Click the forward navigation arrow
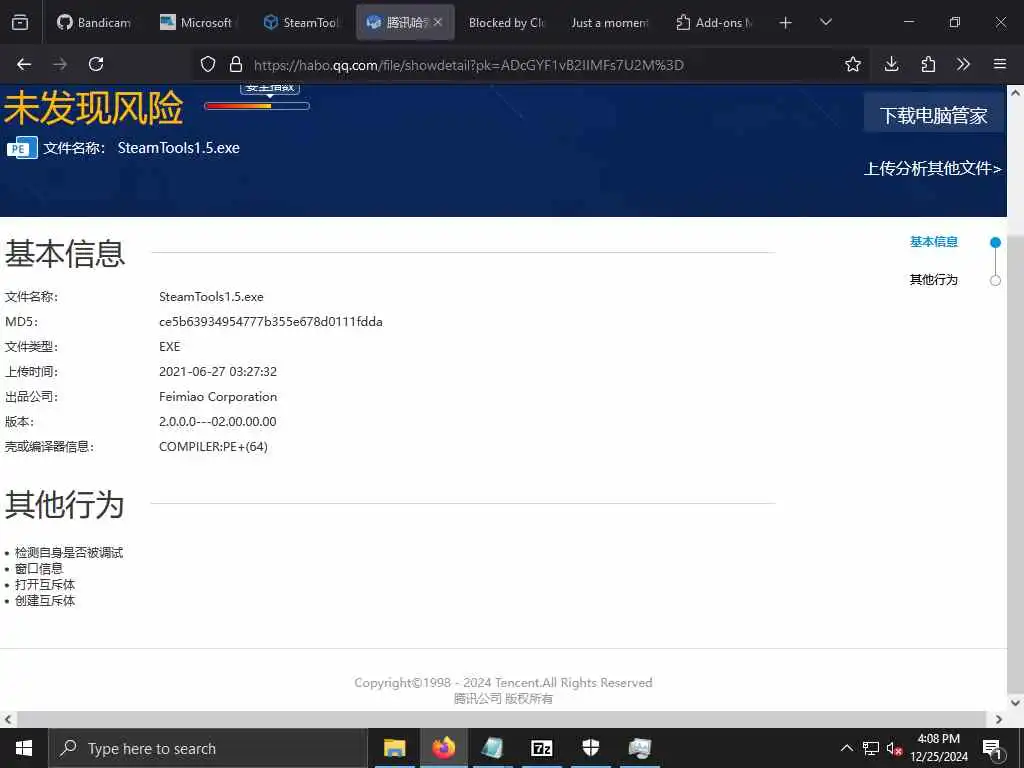The height and width of the screenshot is (768, 1024). [x=60, y=64]
